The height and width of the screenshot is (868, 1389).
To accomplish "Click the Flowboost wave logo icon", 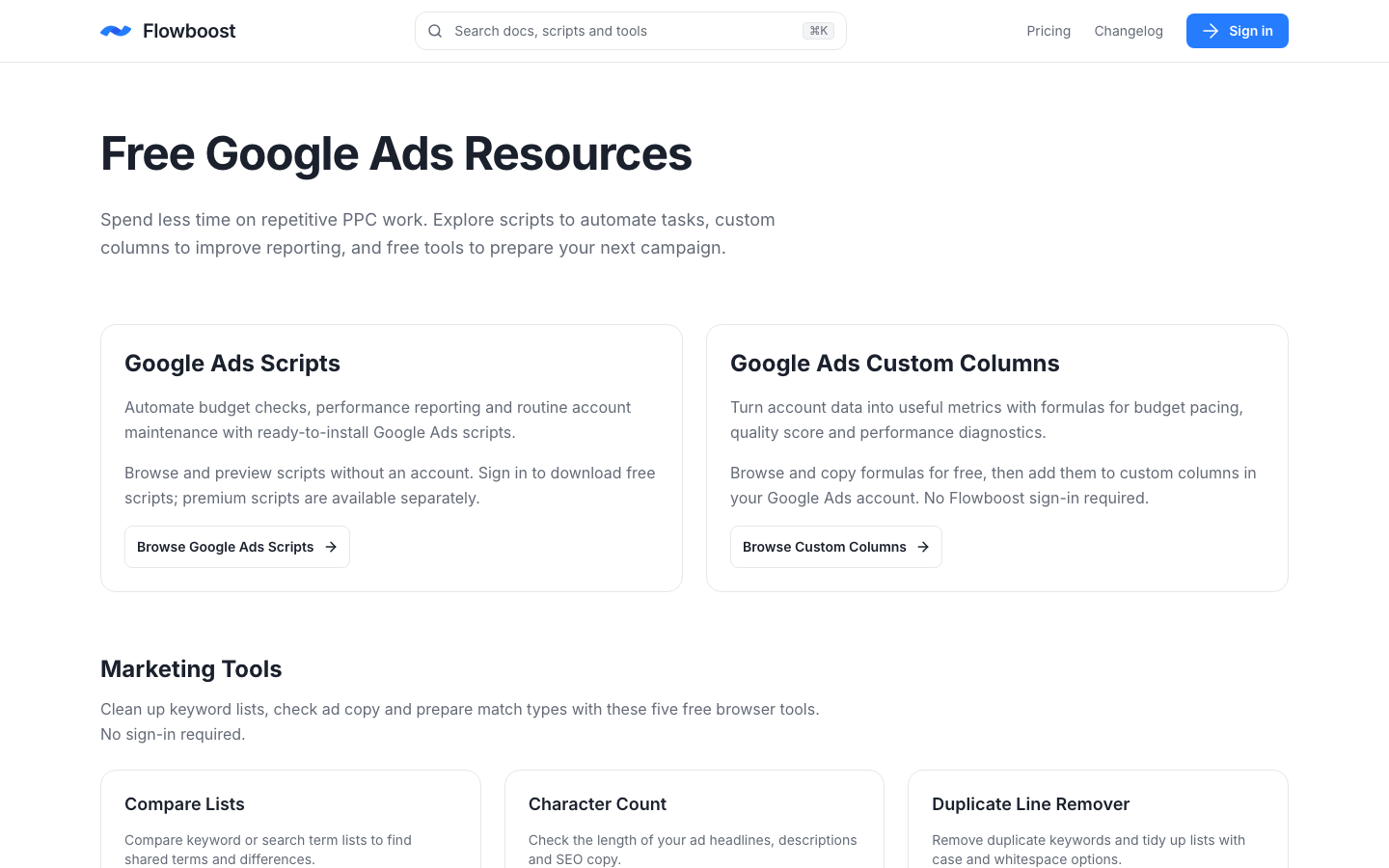I will (116, 31).
